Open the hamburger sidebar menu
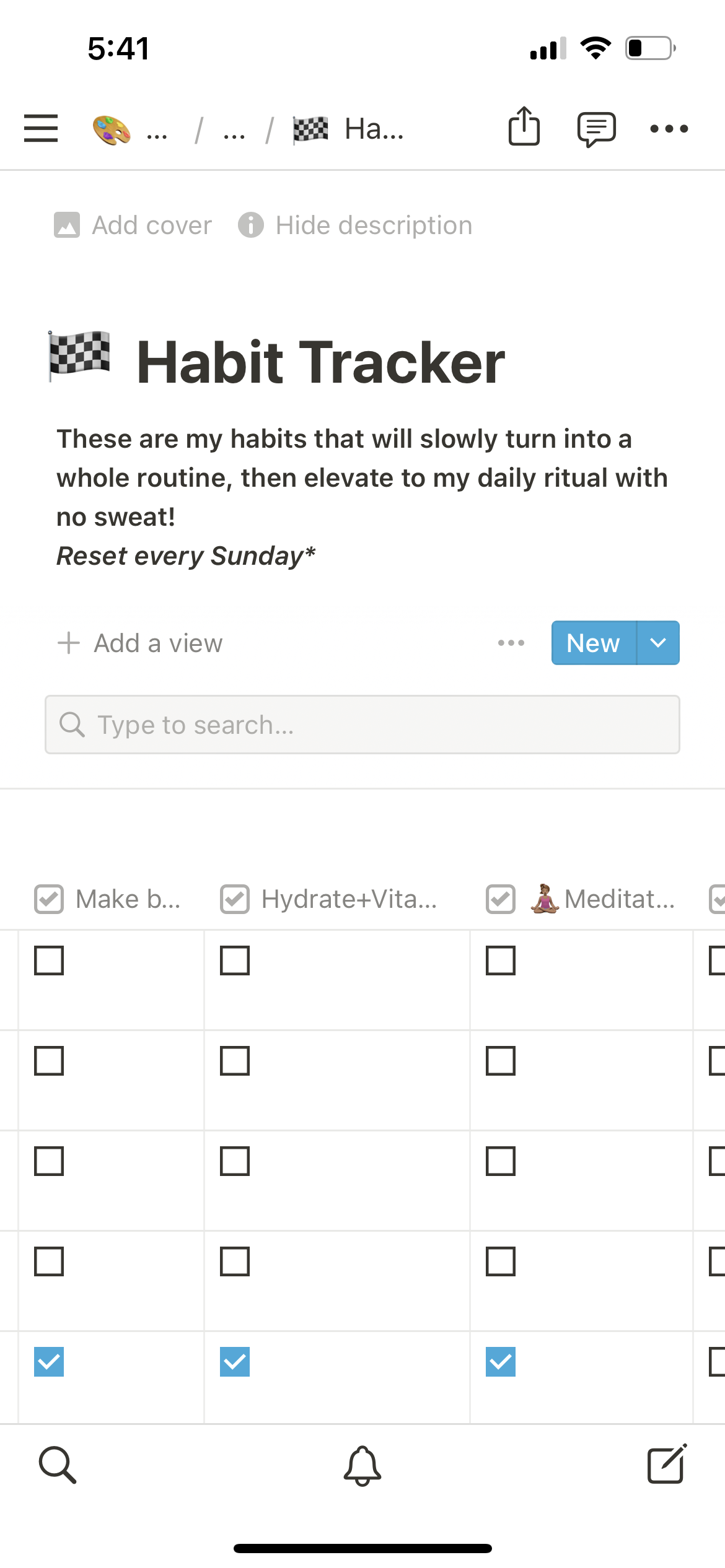 pos(41,128)
